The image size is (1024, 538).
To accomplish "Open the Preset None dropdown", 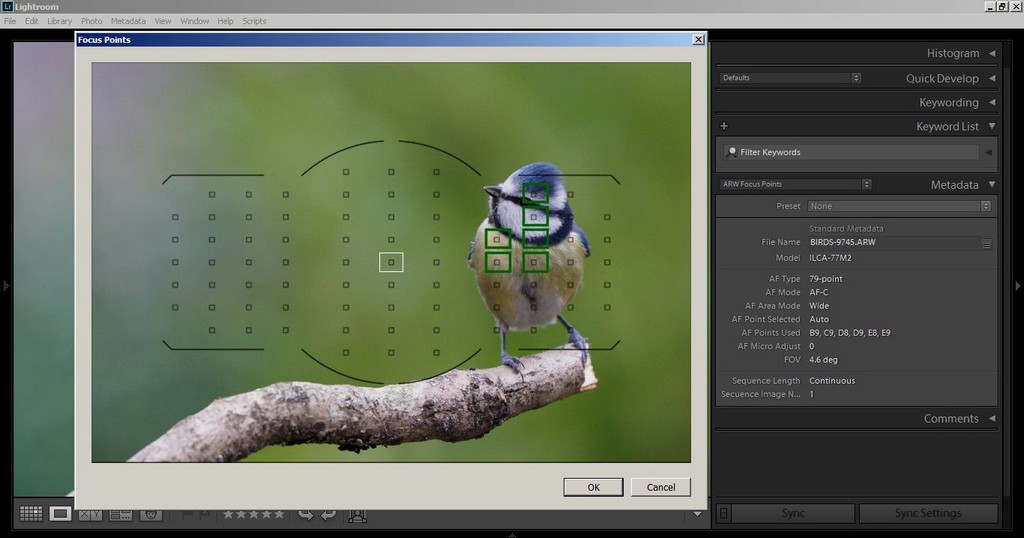I will (x=899, y=206).
